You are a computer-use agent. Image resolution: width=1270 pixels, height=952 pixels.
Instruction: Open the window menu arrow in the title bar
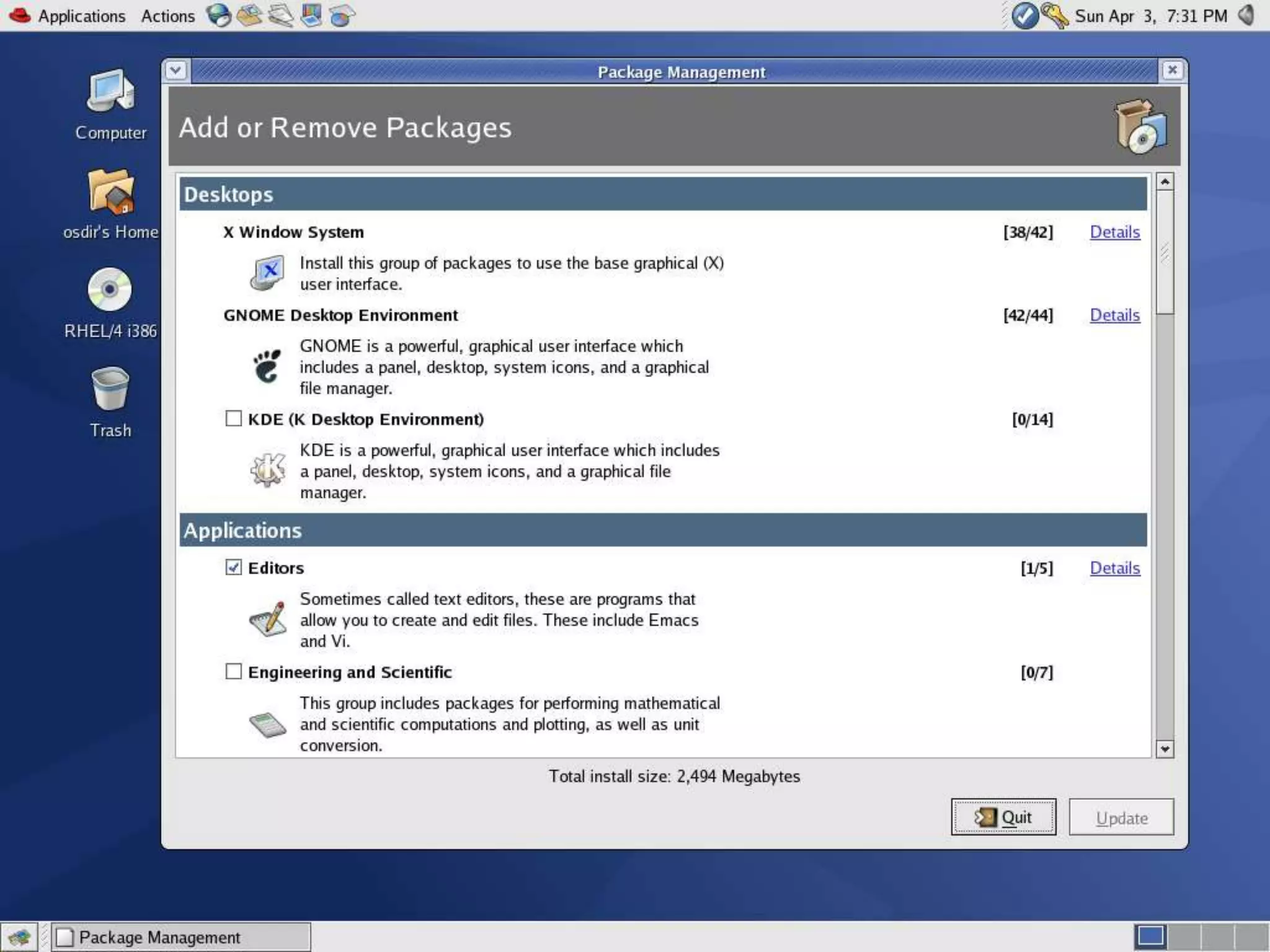[175, 71]
